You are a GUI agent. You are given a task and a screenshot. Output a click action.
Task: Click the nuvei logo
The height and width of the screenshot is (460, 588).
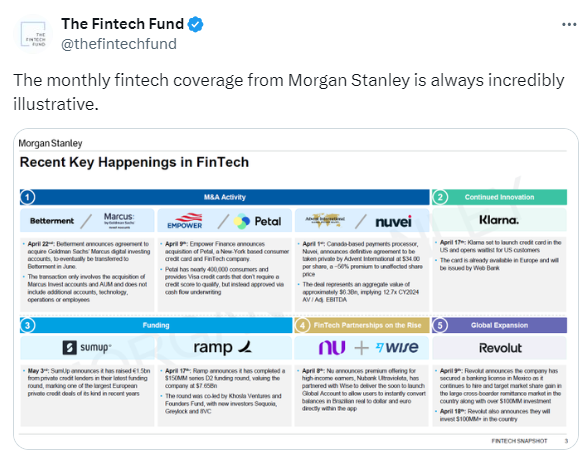(393, 222)
